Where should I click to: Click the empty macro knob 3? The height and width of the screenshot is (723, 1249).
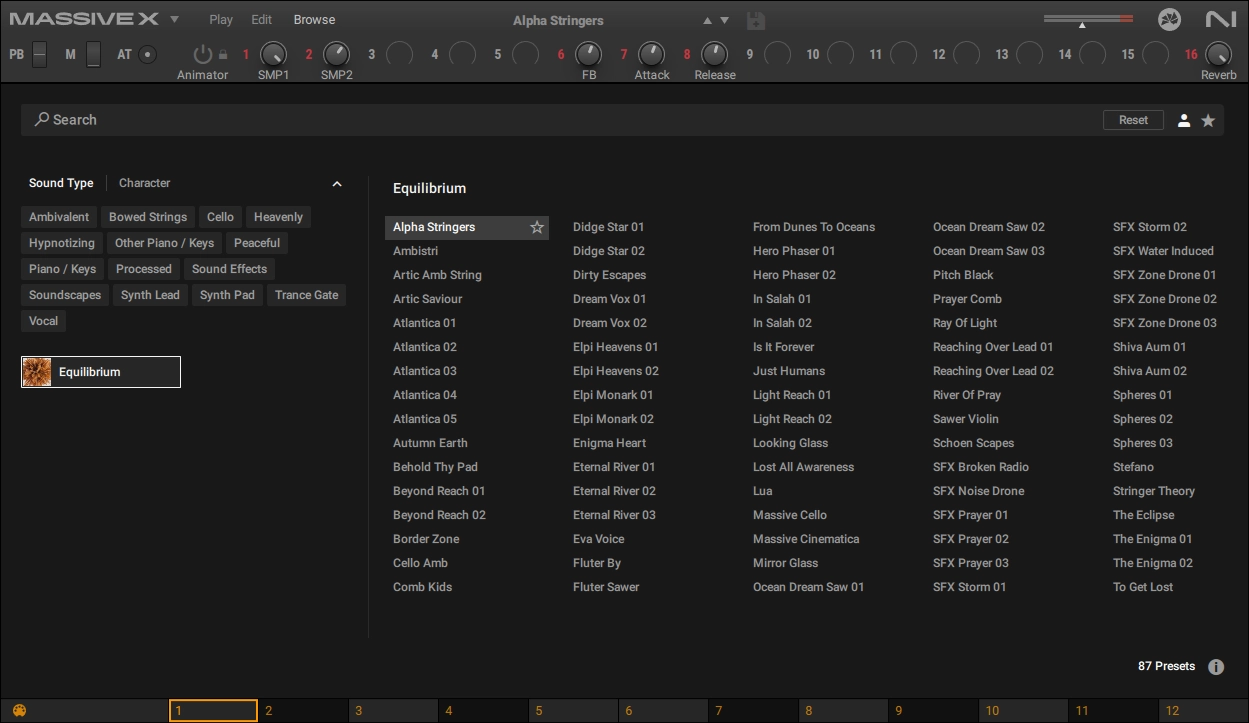(x=399, y=54)
